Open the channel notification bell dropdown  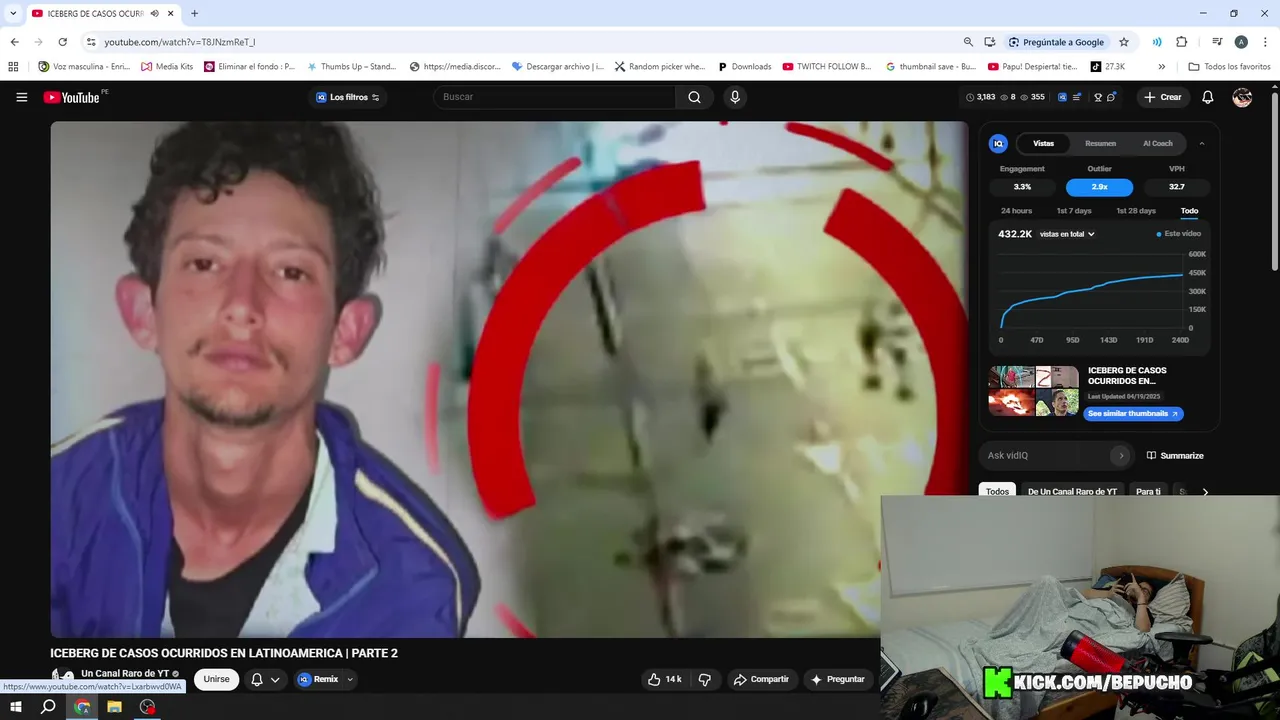[265, 679]
